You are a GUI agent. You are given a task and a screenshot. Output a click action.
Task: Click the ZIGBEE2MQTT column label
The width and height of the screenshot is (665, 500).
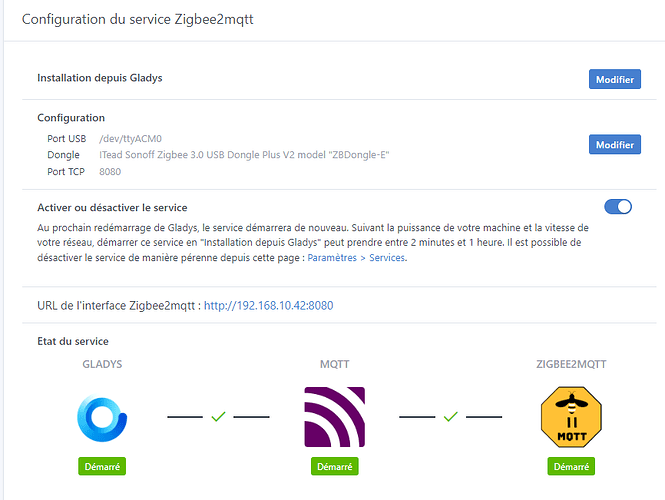[x=570, y=364]
